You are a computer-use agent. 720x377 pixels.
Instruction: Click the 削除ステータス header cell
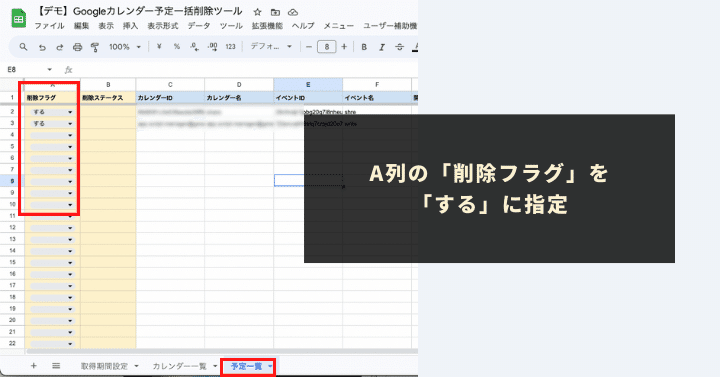coord(108,98)
